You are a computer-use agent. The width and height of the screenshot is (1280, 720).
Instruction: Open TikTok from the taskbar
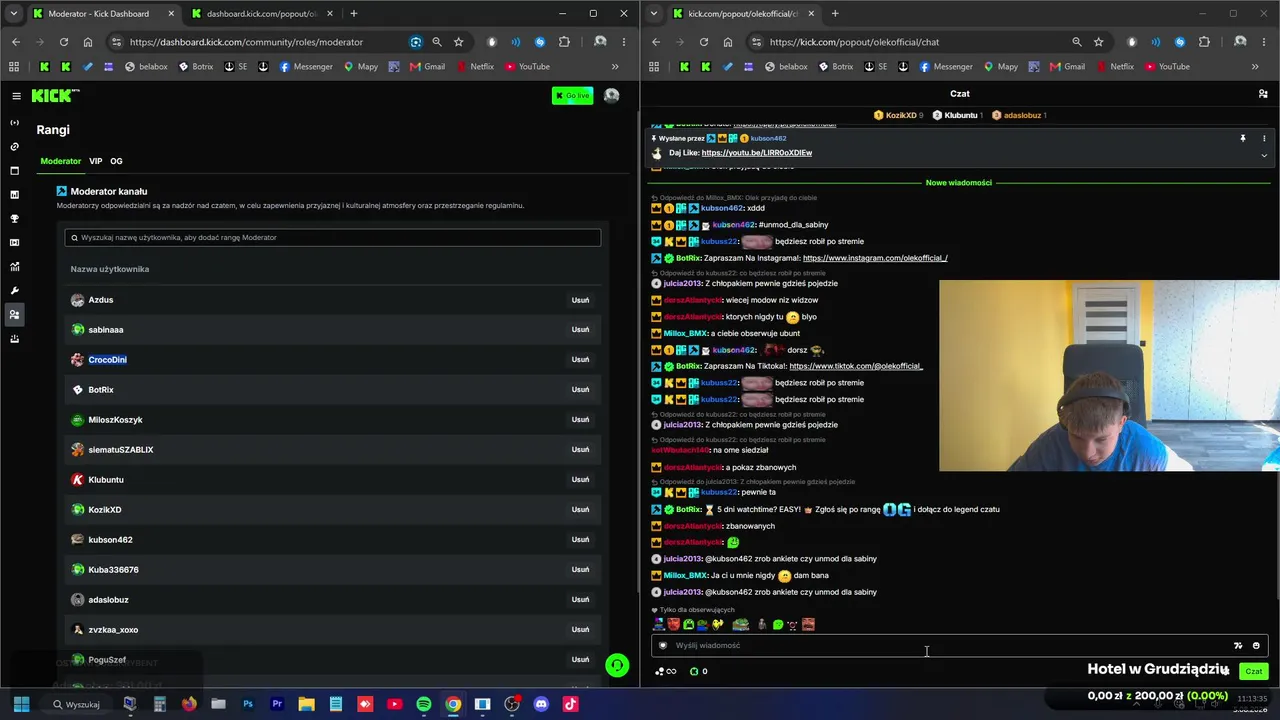[x=570, y=704]
